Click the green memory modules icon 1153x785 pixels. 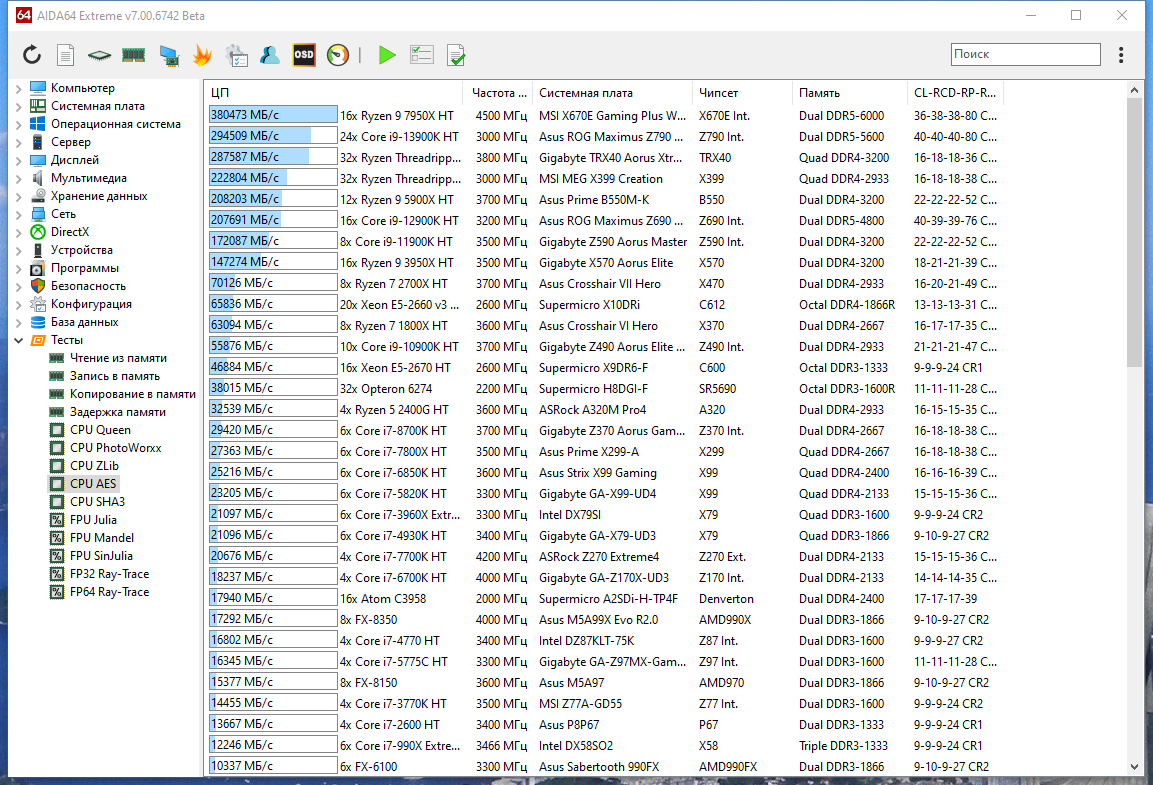pos(134,55)
